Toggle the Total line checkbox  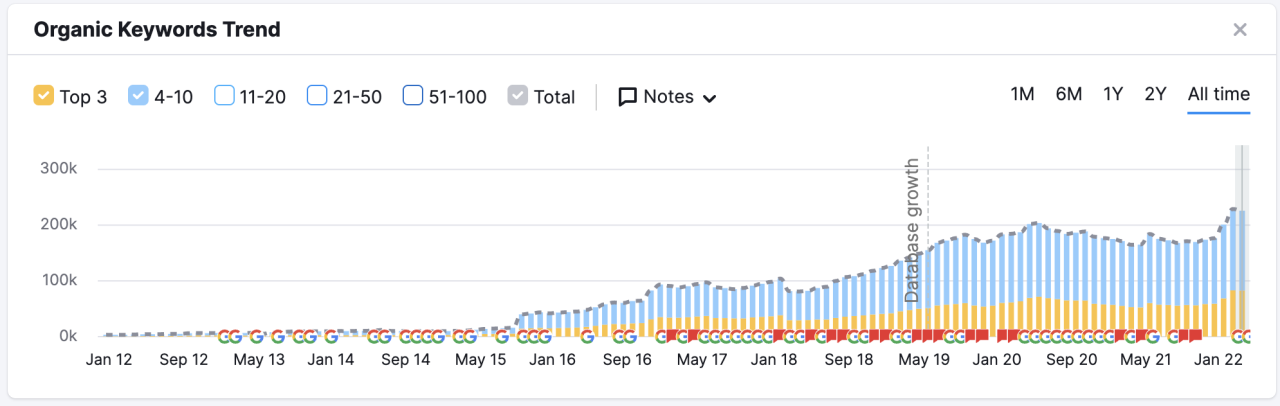(x=517, y=96)
